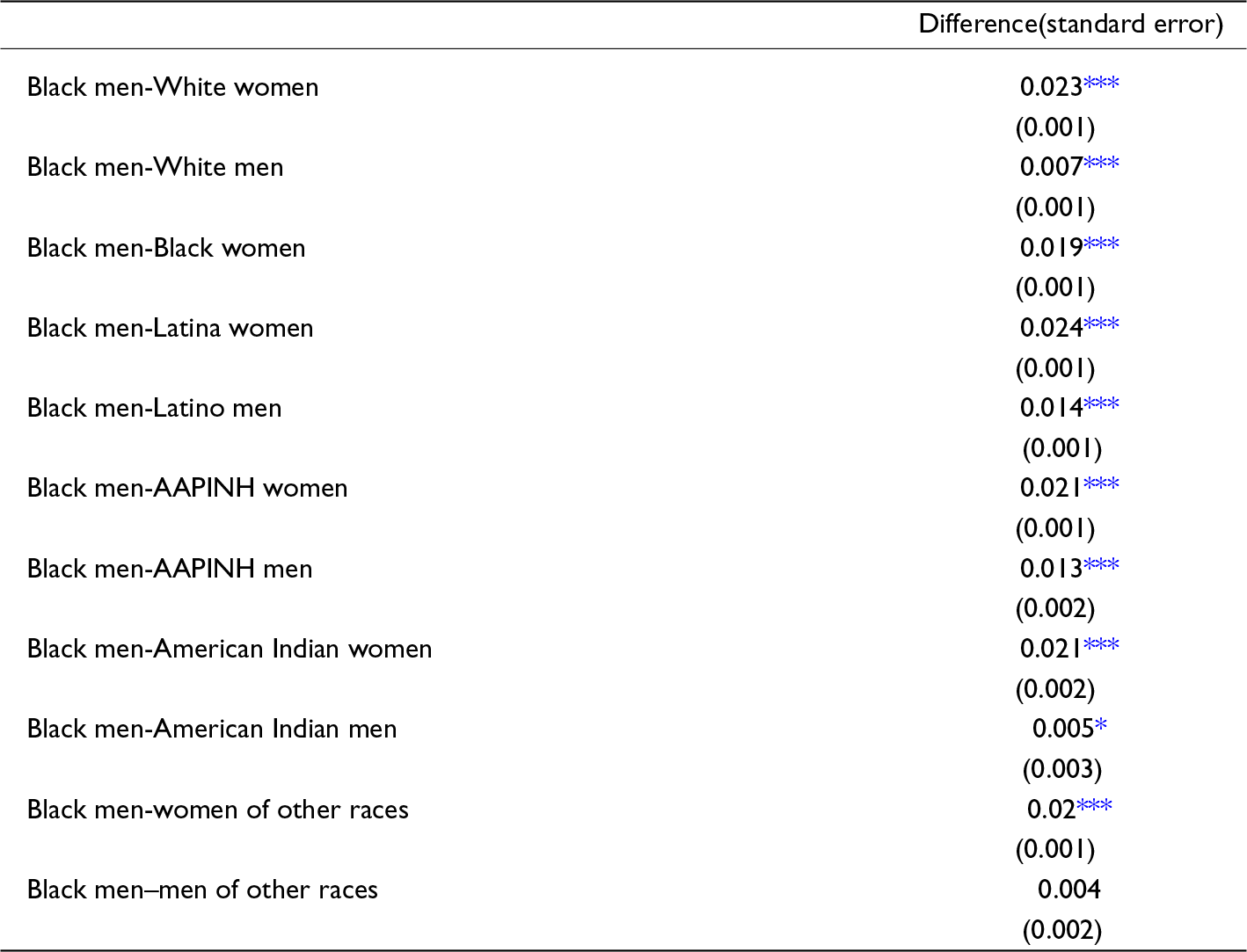
Task: Select the Black men-AAPINH women row label
Action: click(x=187, y=488)
